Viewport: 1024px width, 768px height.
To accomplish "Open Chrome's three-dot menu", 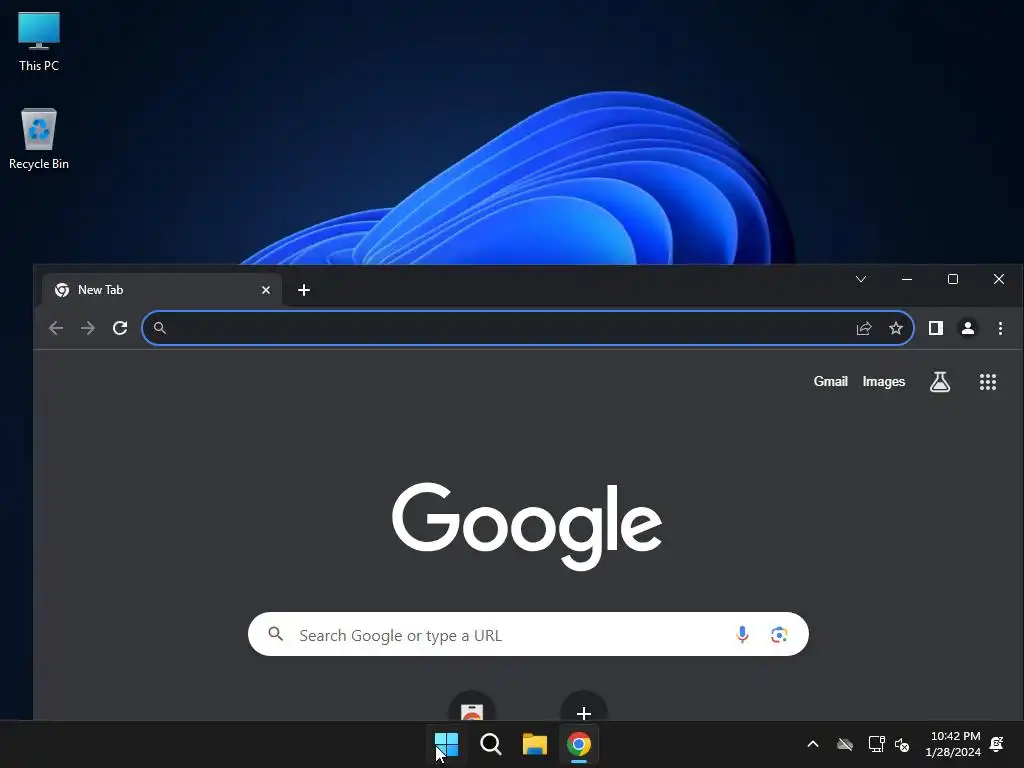I will (x=1000, y=328).
